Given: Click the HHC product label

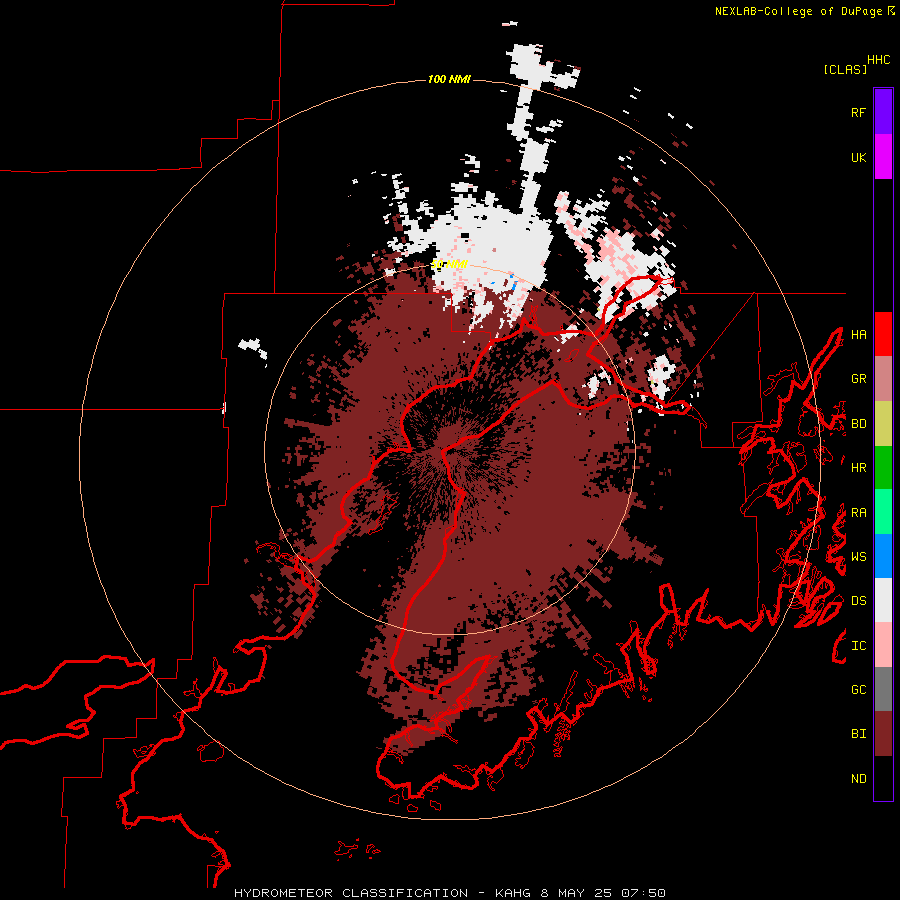Looking at the screenshot, I should pos(878,60).
